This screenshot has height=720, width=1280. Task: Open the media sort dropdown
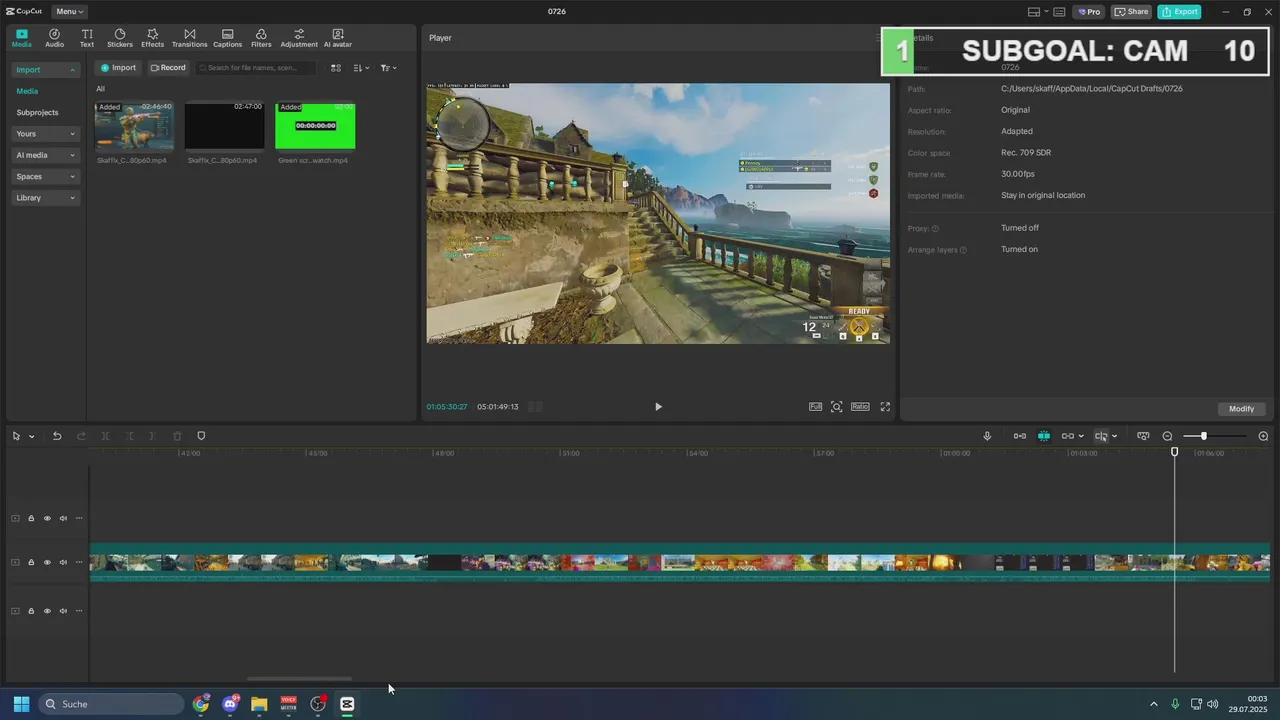pyautogui.click(x=362, y=68)
